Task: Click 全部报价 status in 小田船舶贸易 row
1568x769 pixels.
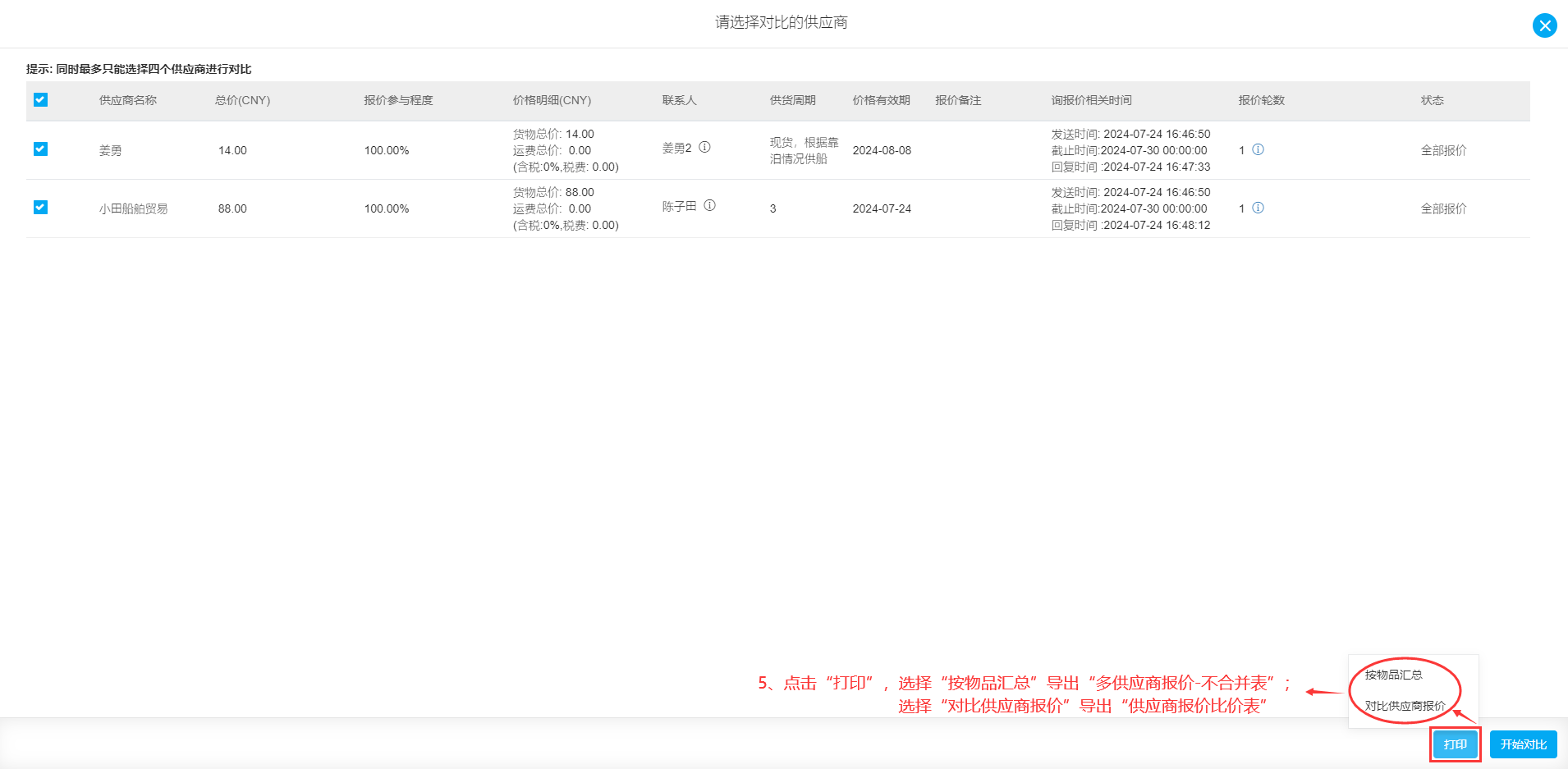Action: point(1443,208)
